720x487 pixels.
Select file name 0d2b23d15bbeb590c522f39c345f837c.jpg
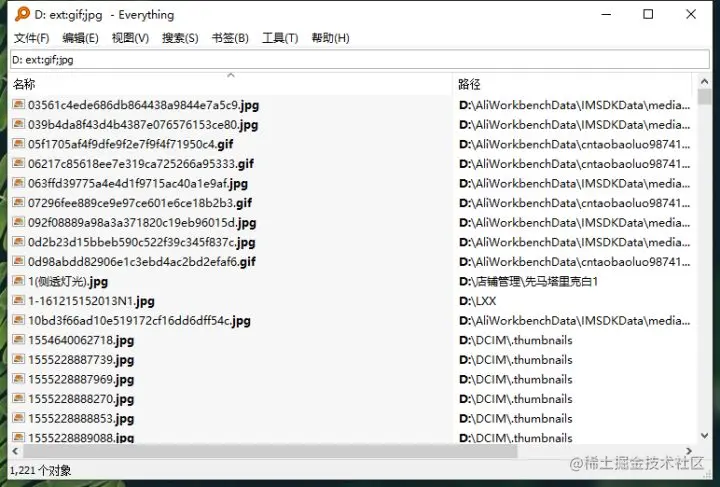141,242
